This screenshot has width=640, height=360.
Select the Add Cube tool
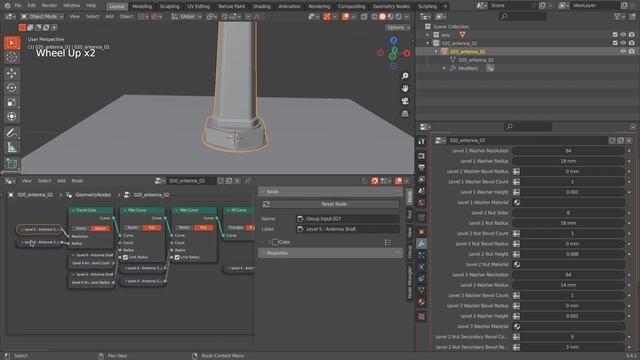12,164
